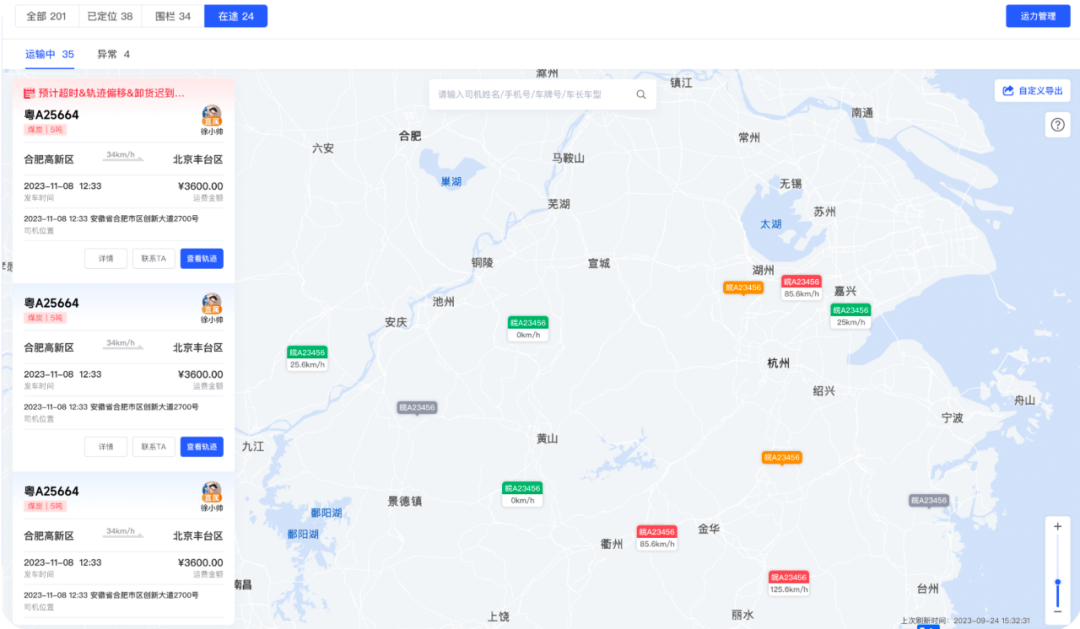Click the 宁波 city label on map
This screenshot has height=629, width=1080.
953,417
